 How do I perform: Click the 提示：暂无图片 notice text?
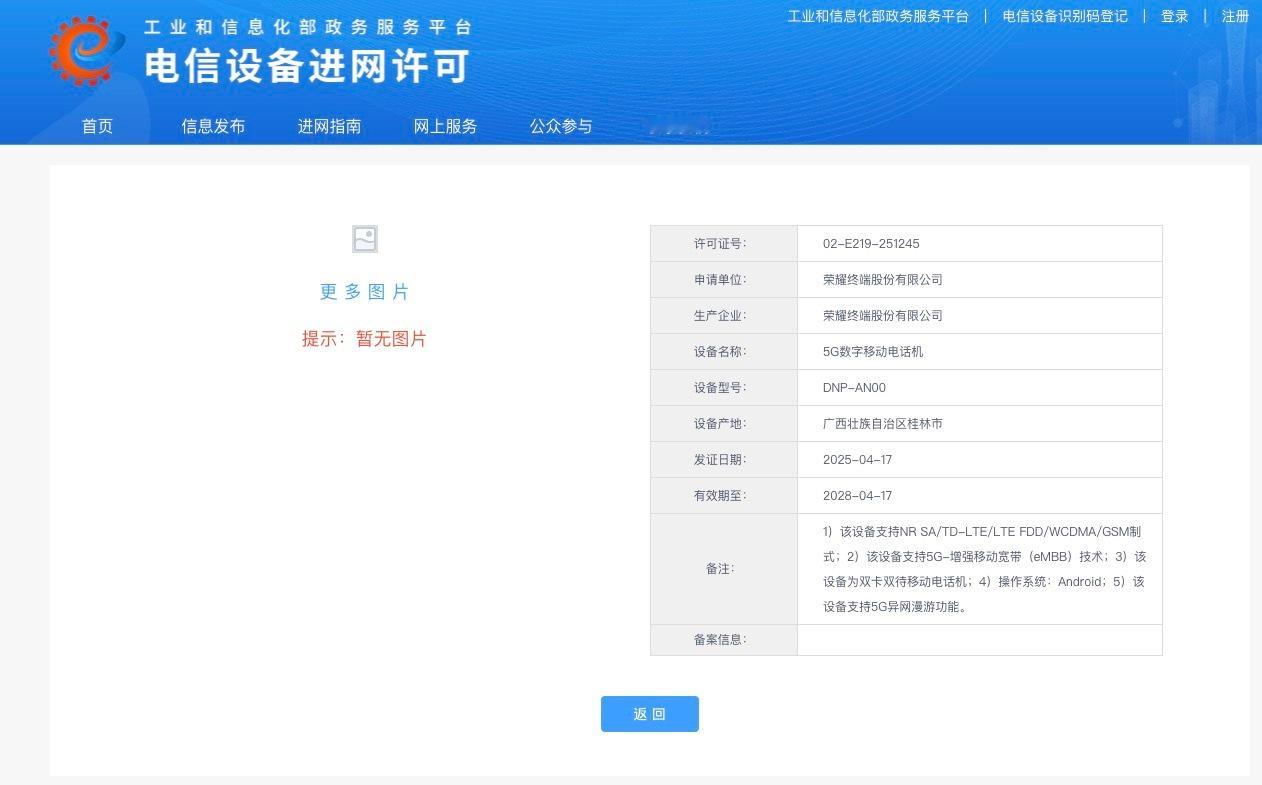(364, 339)
